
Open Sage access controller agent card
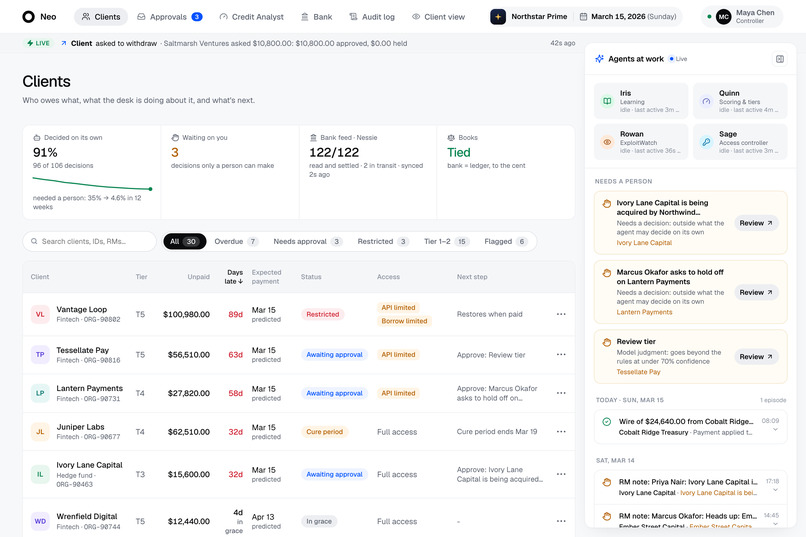coord(740,141)
